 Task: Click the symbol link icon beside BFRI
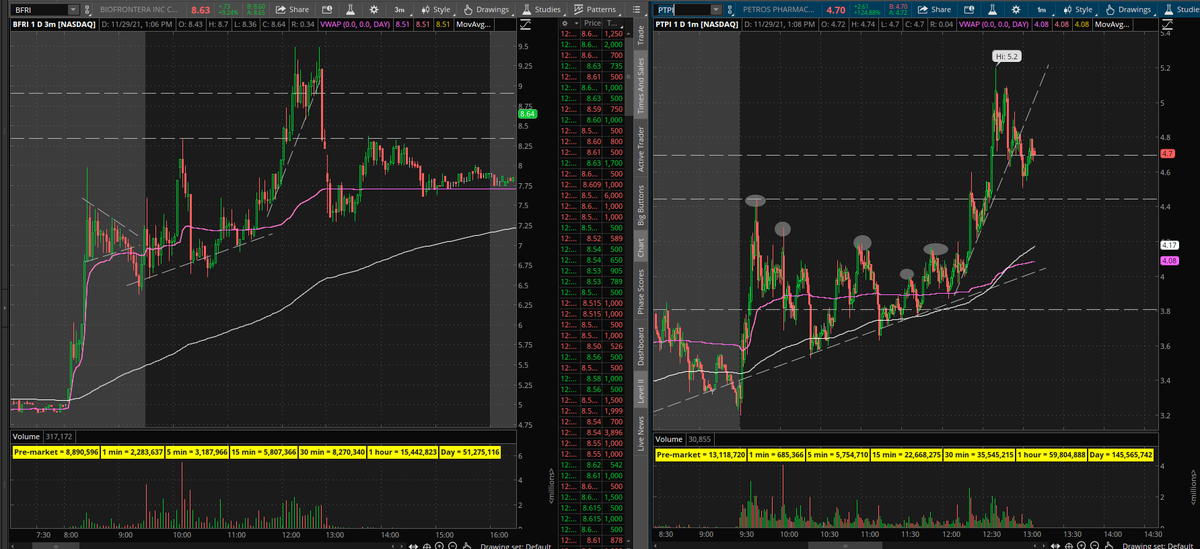click(x=89, y=9)
